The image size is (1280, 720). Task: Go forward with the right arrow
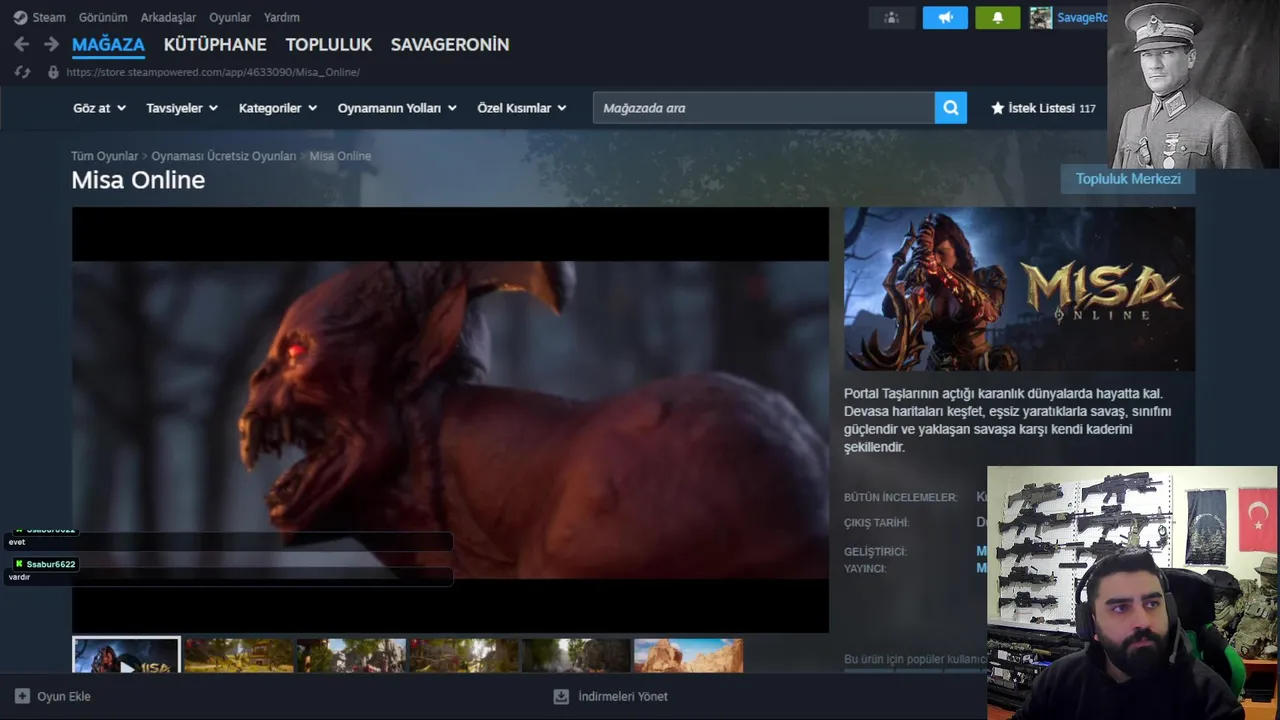point(51,44)
